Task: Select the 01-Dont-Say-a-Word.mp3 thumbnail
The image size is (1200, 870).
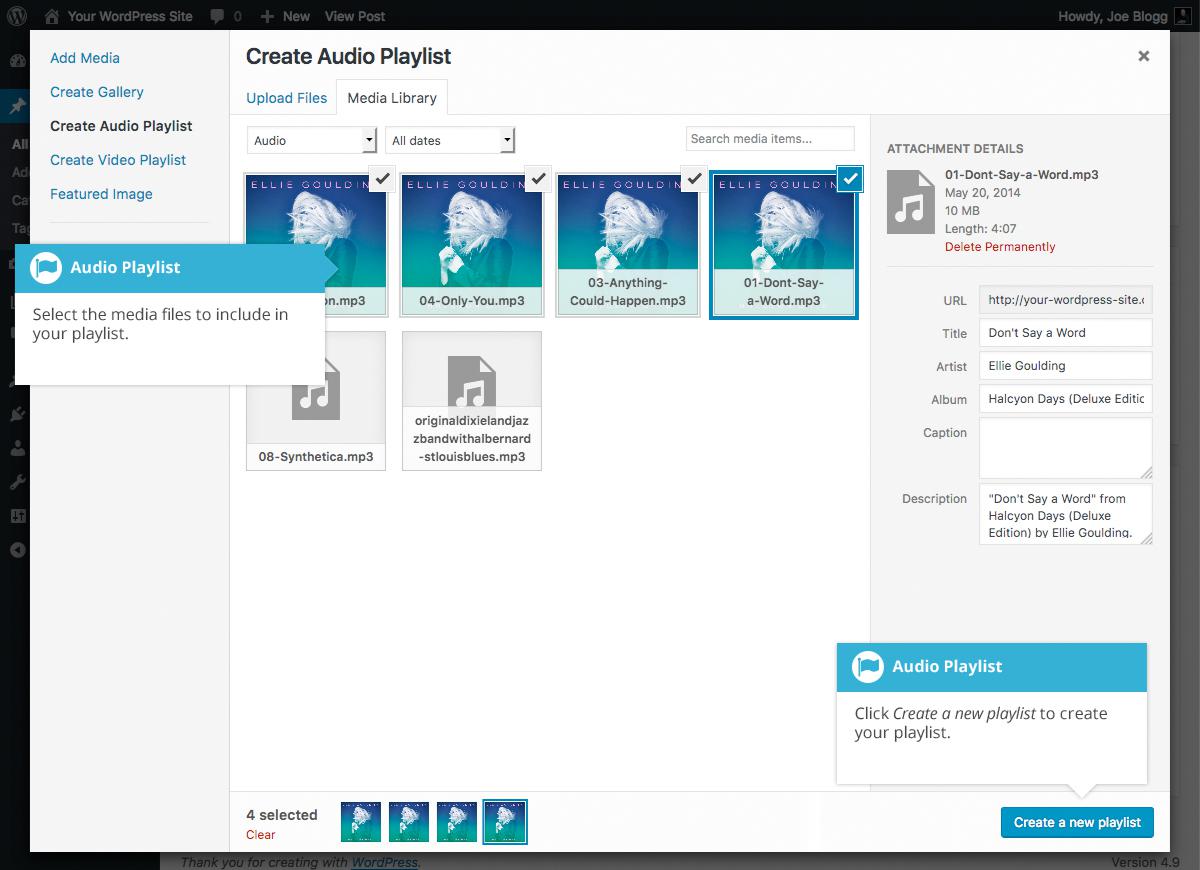Action: tap(784, 245)
